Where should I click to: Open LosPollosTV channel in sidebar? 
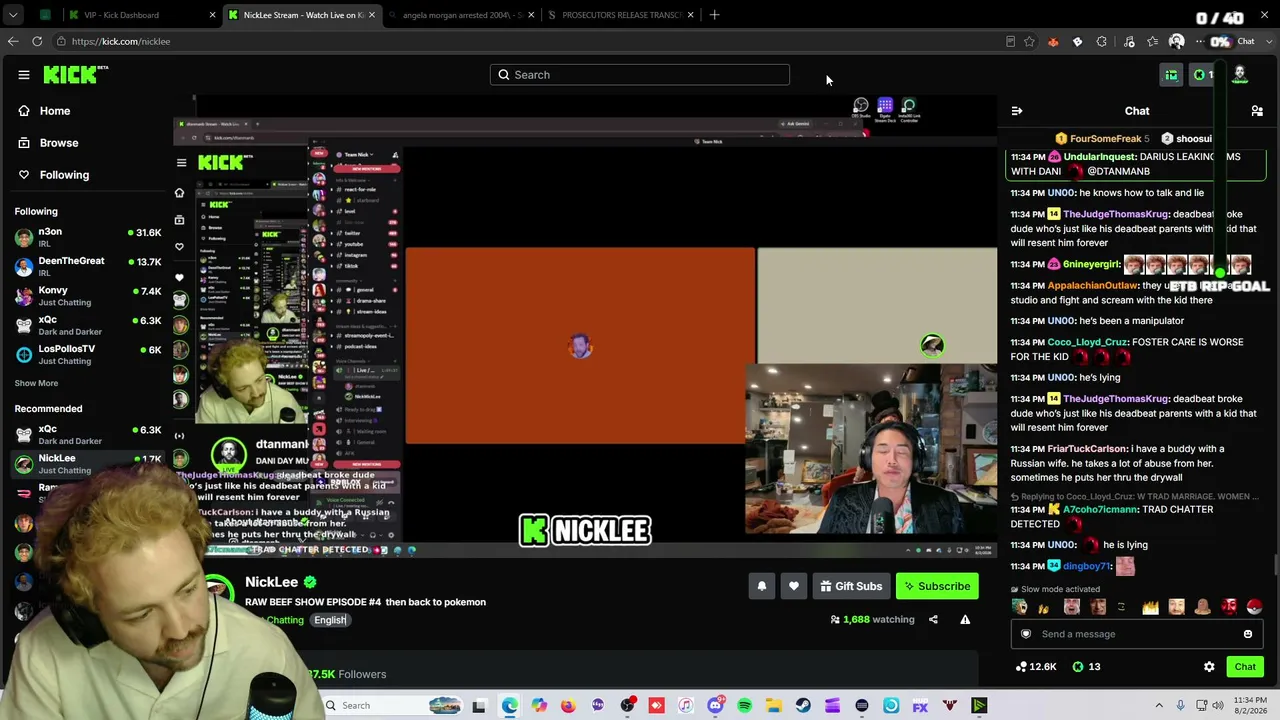[88, 355]
